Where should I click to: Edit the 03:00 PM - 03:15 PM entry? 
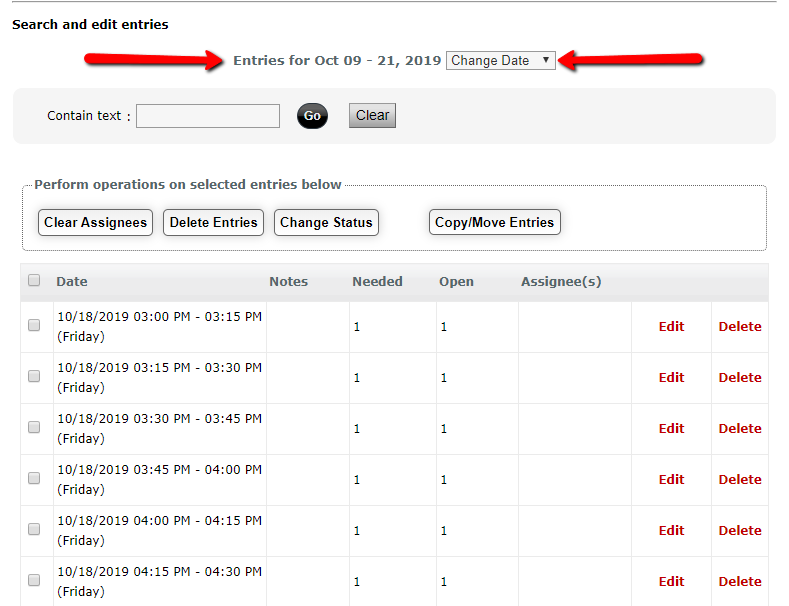click(x=671, y=327)
